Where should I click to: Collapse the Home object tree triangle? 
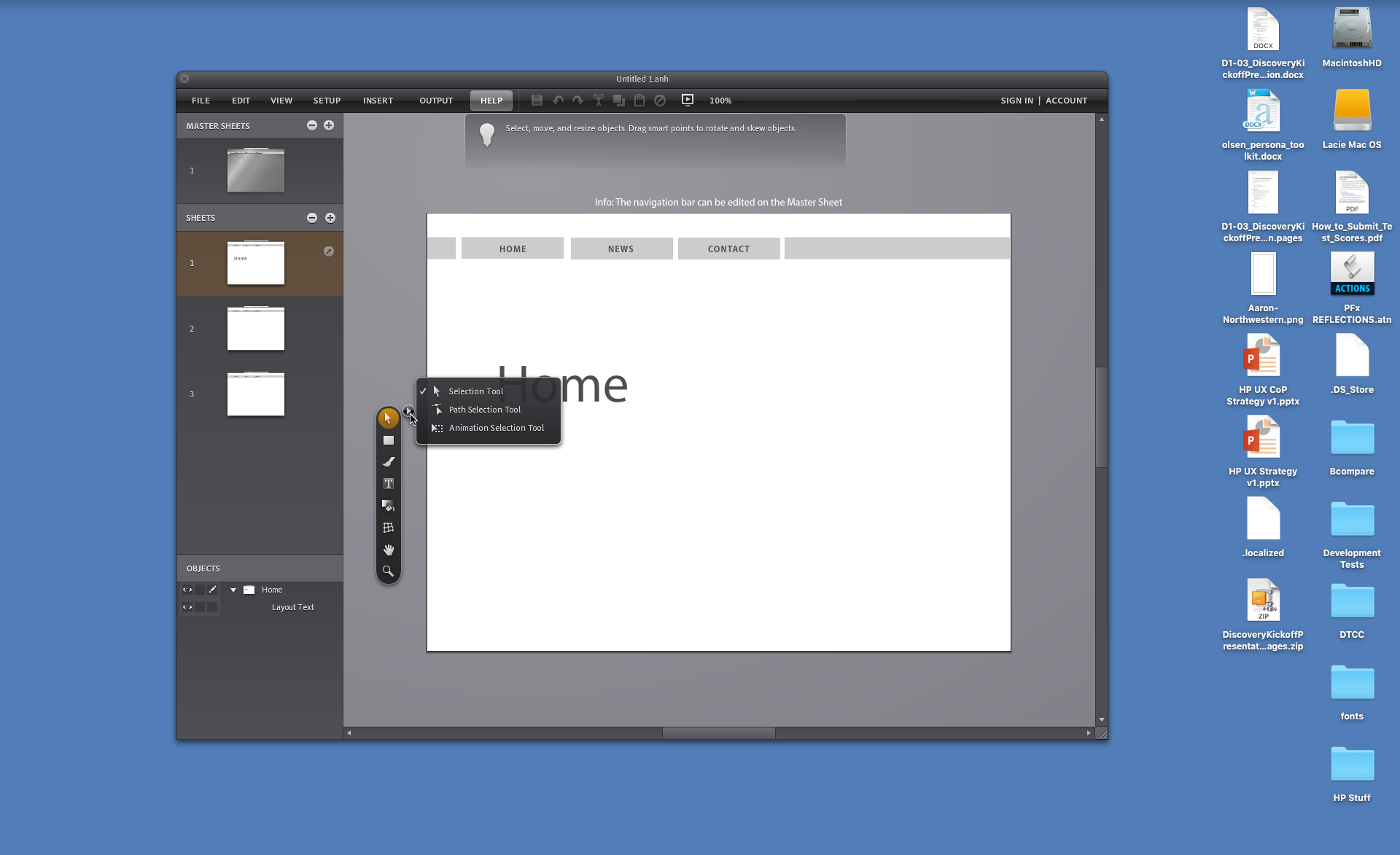pyautogui.click(x=233, y=590)
